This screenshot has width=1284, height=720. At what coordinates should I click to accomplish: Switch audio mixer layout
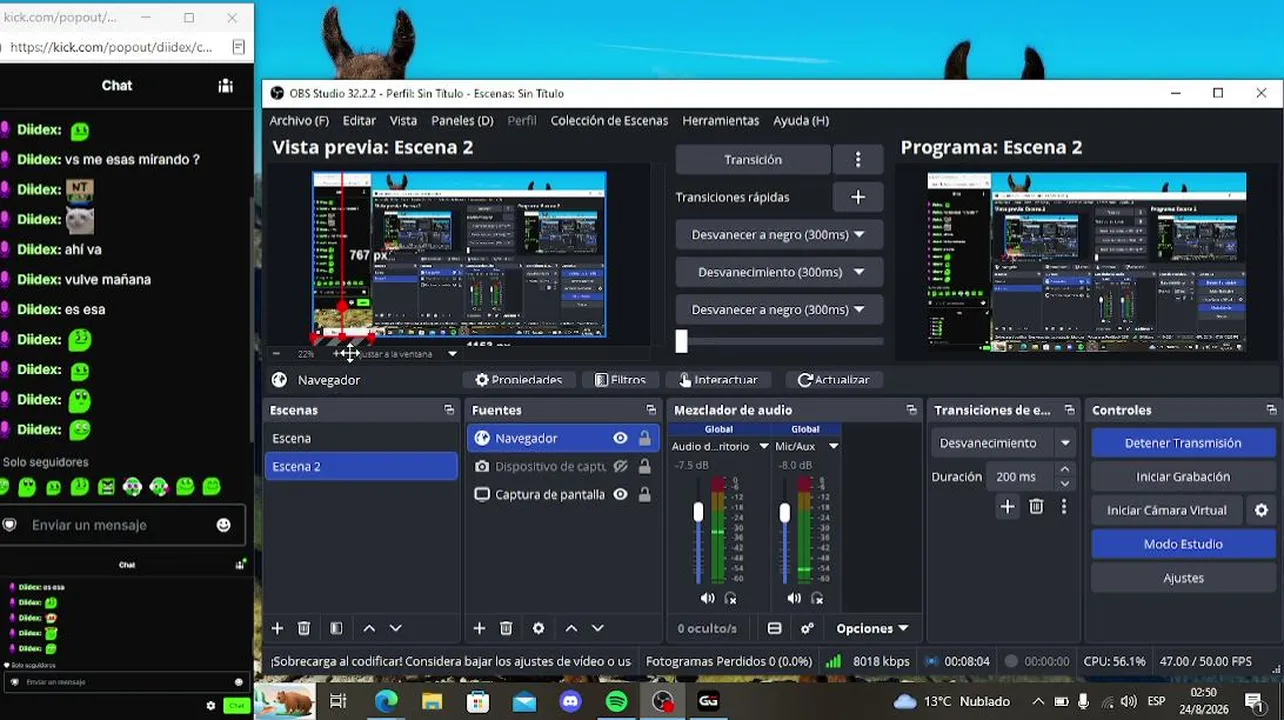pos(774,628)
